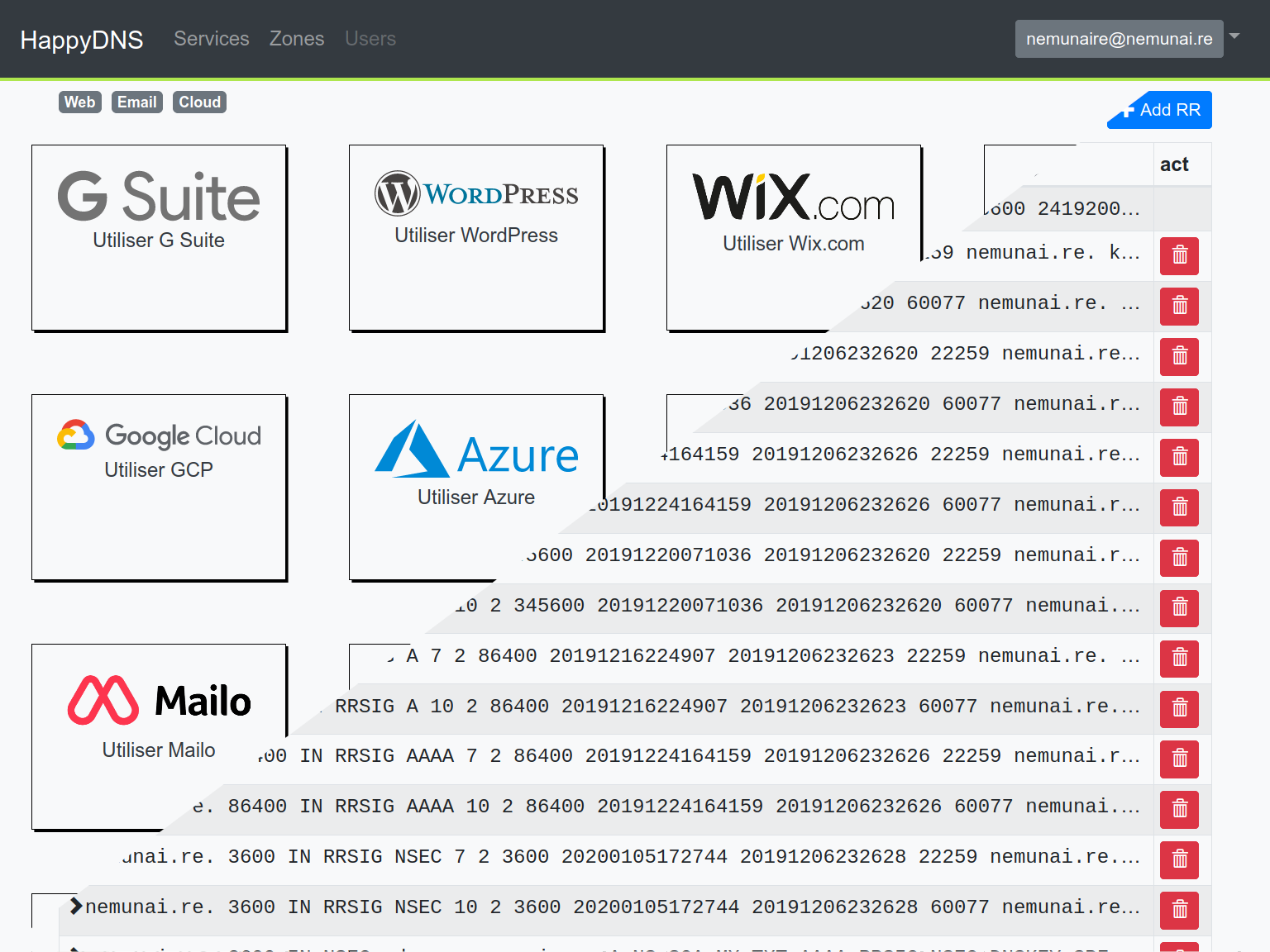Click the 'act' column header
Image resolution: width=1270 pixels, height=952 pixels.
[x=1174, y=164]
